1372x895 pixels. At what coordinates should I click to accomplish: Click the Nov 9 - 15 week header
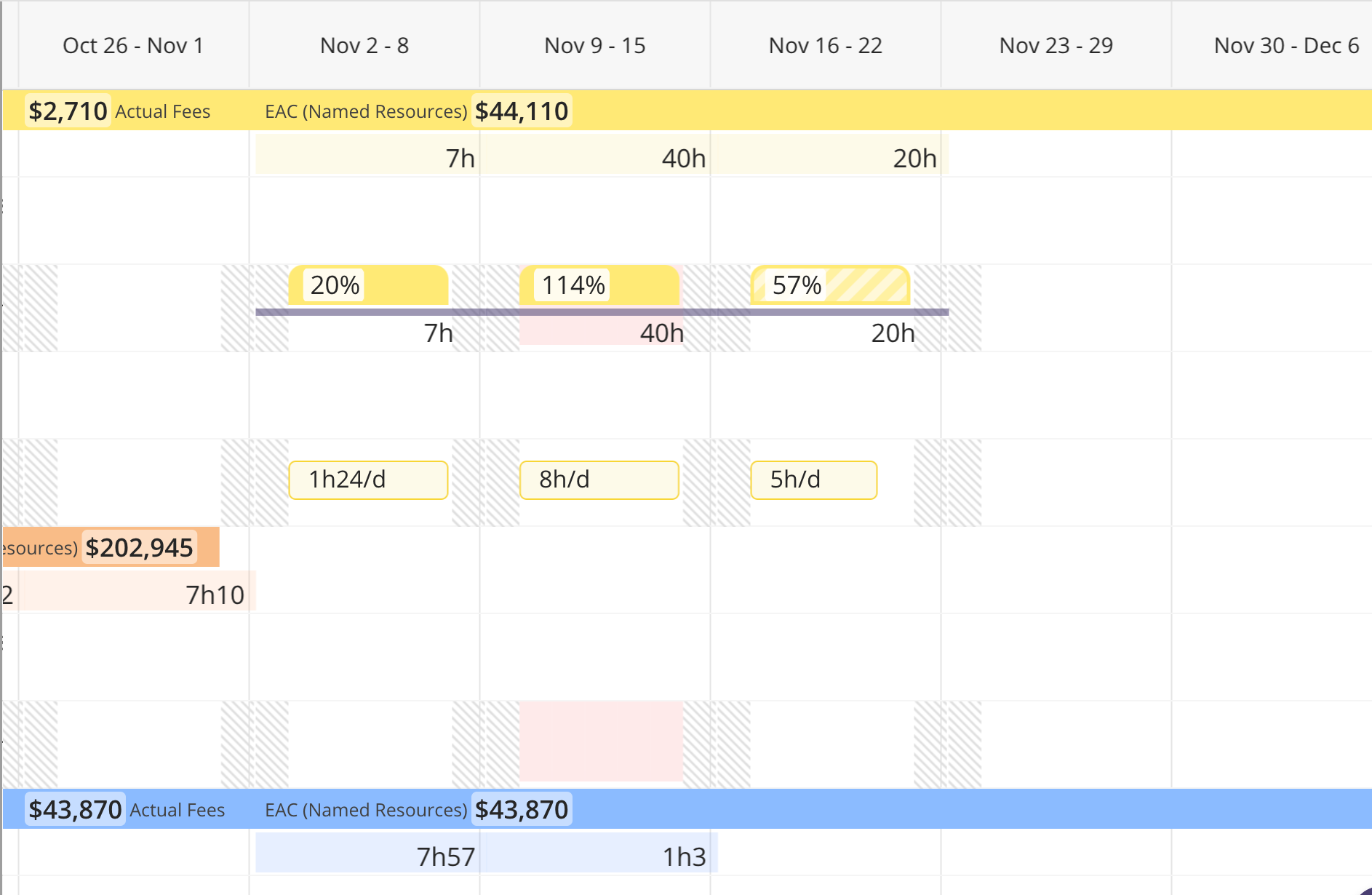(x=594, y=46)
